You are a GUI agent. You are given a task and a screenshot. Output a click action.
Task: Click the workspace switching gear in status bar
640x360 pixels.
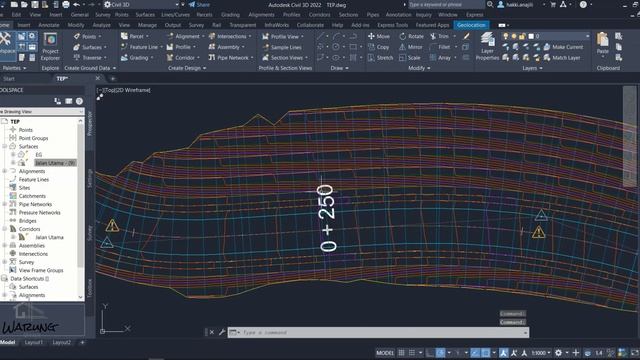click(558, 353)
